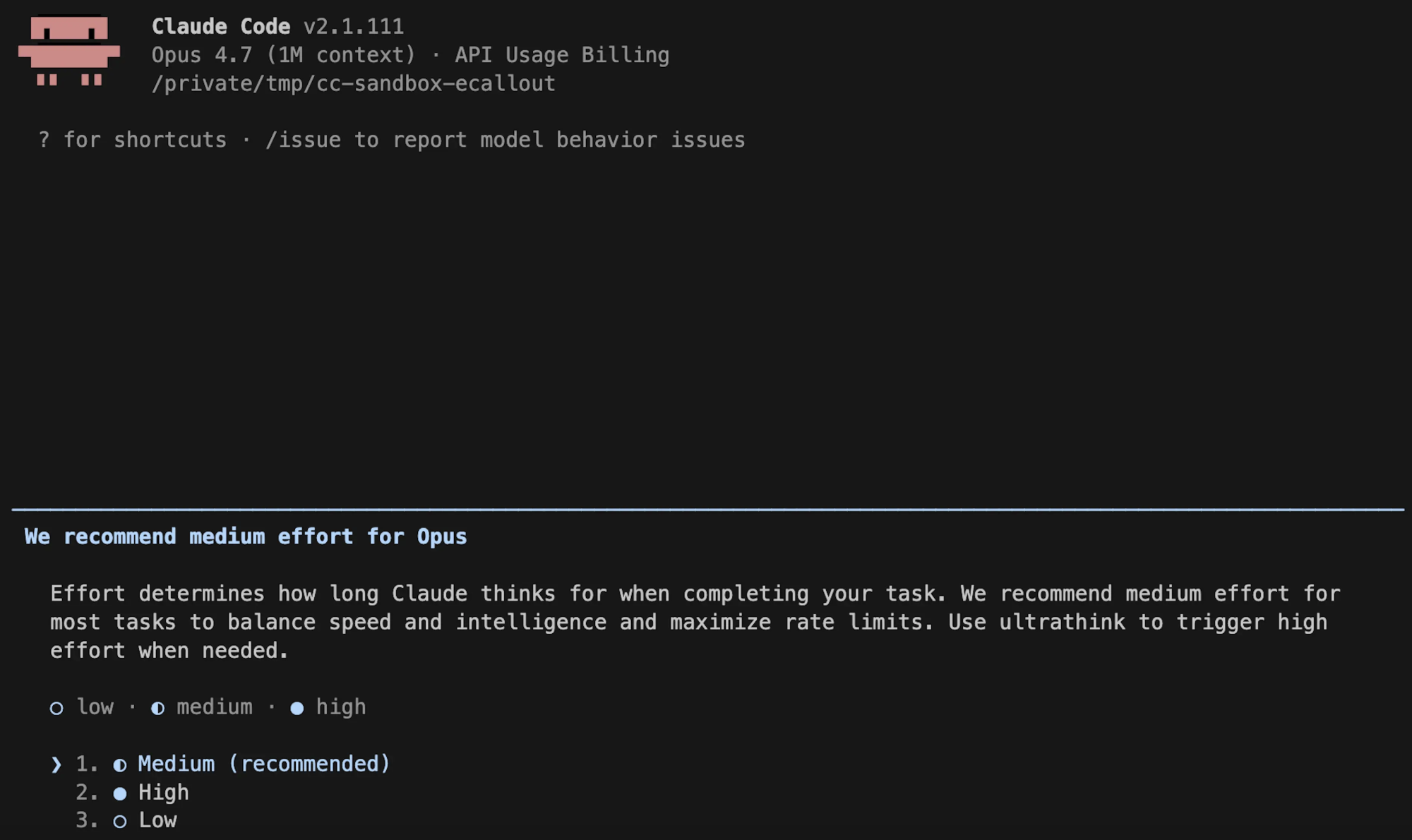Click the hollow circle icon on the Low option
1412x840 pixels.
[120, 822]
